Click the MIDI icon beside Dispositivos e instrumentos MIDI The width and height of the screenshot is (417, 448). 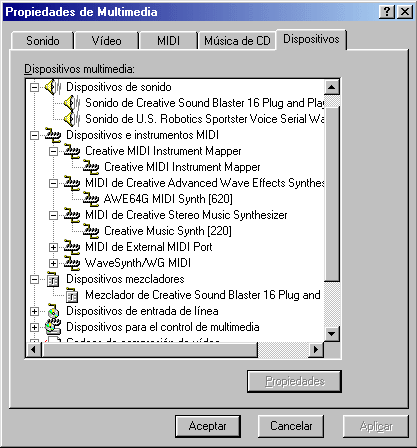coord(53,135)
